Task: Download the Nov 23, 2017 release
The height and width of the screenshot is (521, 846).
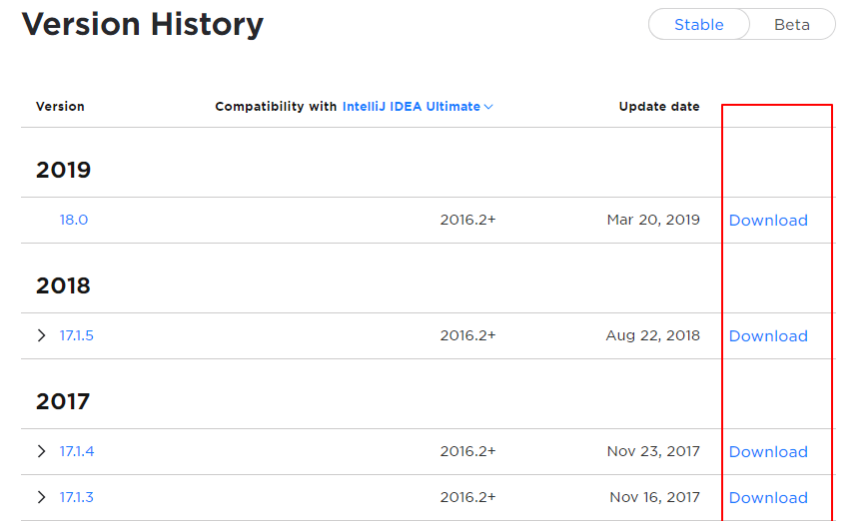Action: [x=768, y=453]
